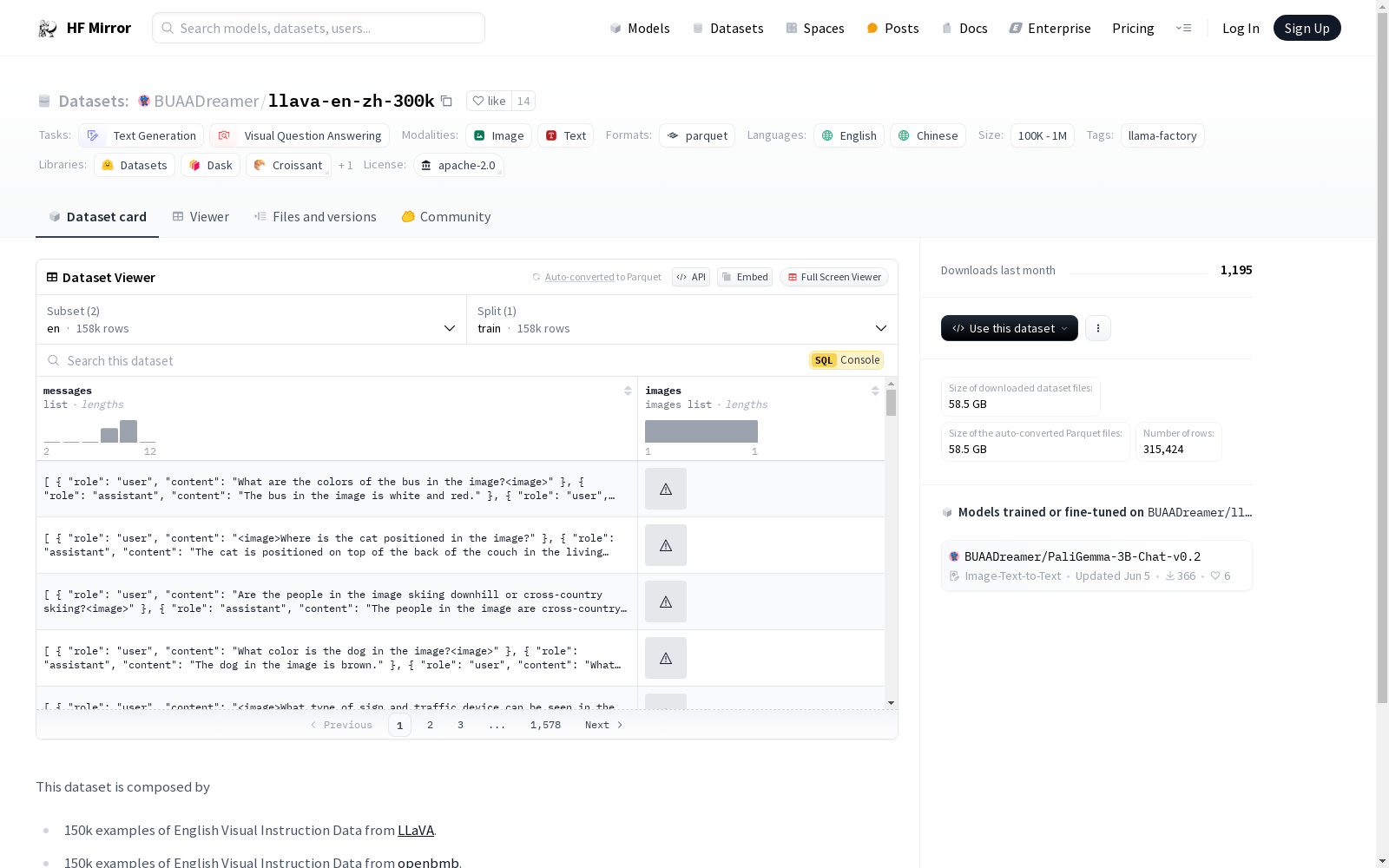The height and width of the screenshot is (868, 1389).
Task: Go to page 2 of the viewer
Action: [430, 725]
